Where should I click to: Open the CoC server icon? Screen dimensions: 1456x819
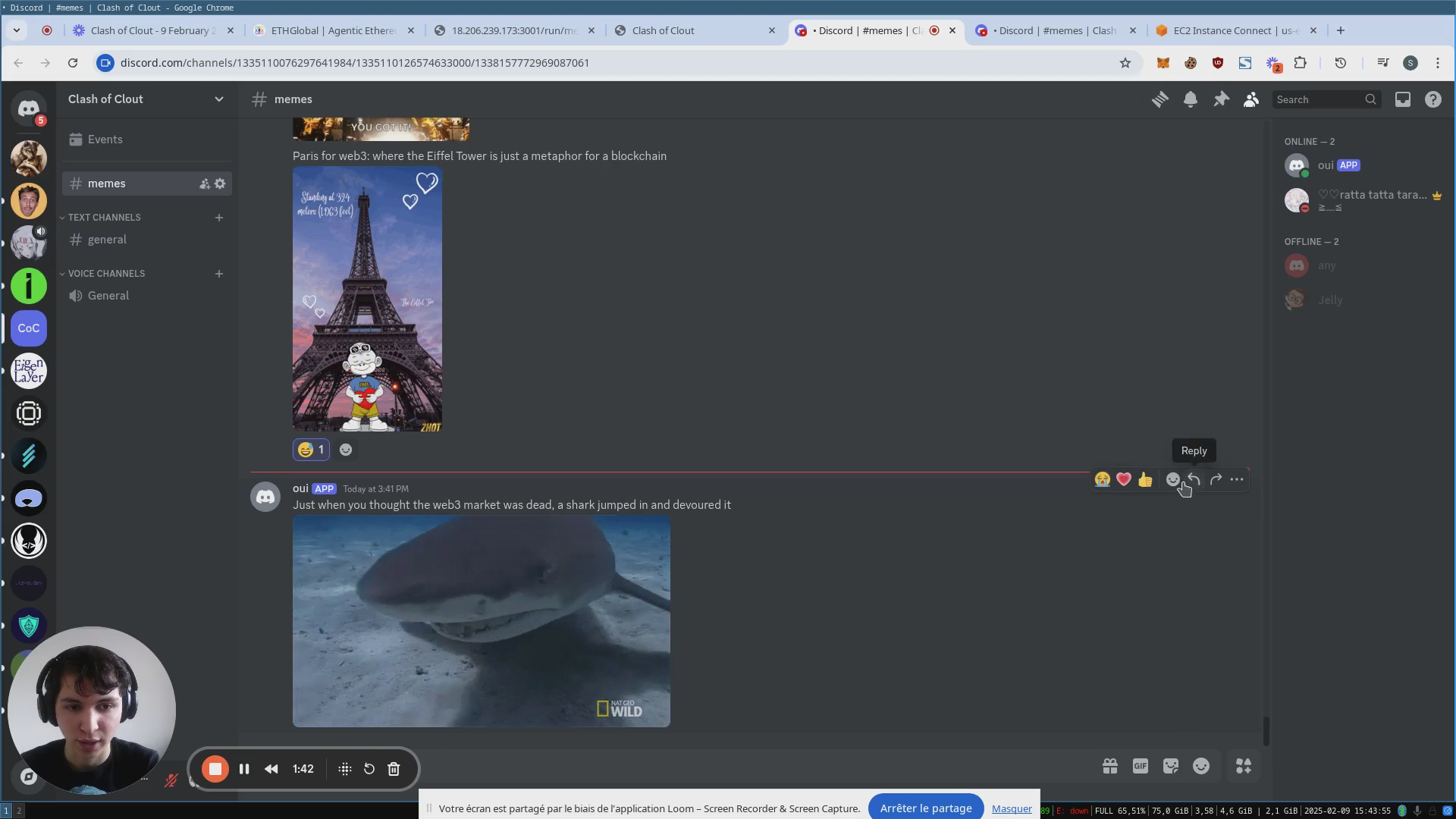[x=29, y=328]
